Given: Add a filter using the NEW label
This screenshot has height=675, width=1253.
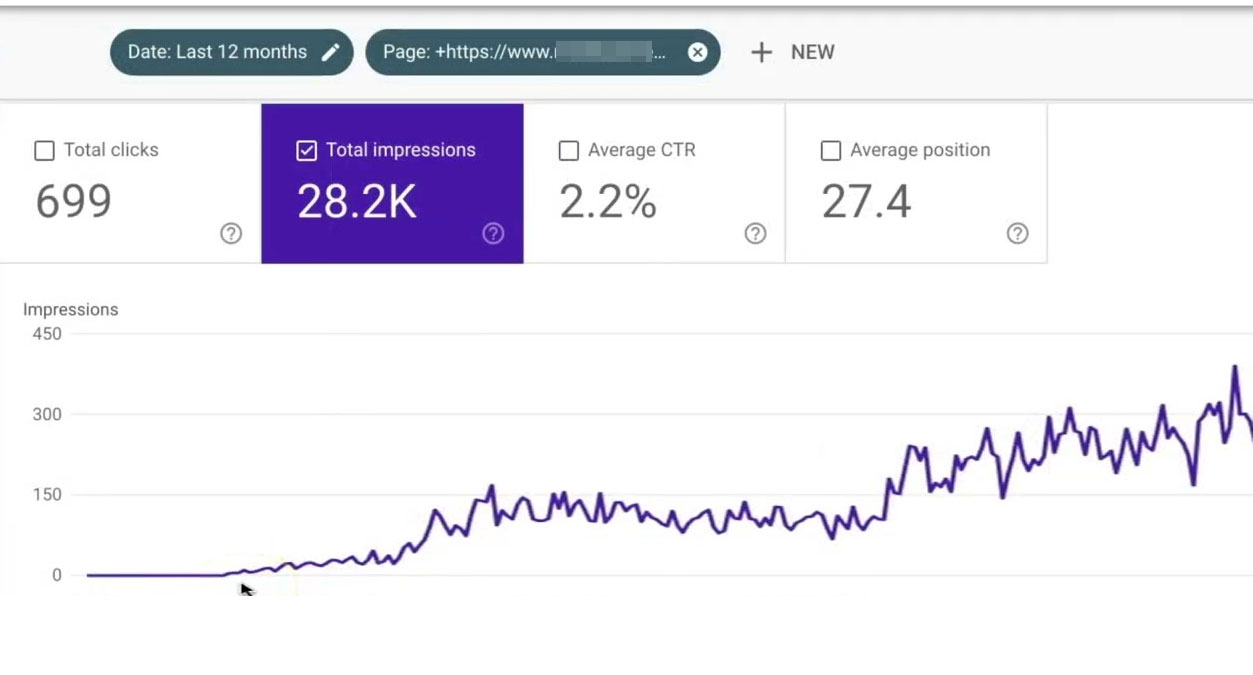Looking at the screenshot, I should coord(812,52).
